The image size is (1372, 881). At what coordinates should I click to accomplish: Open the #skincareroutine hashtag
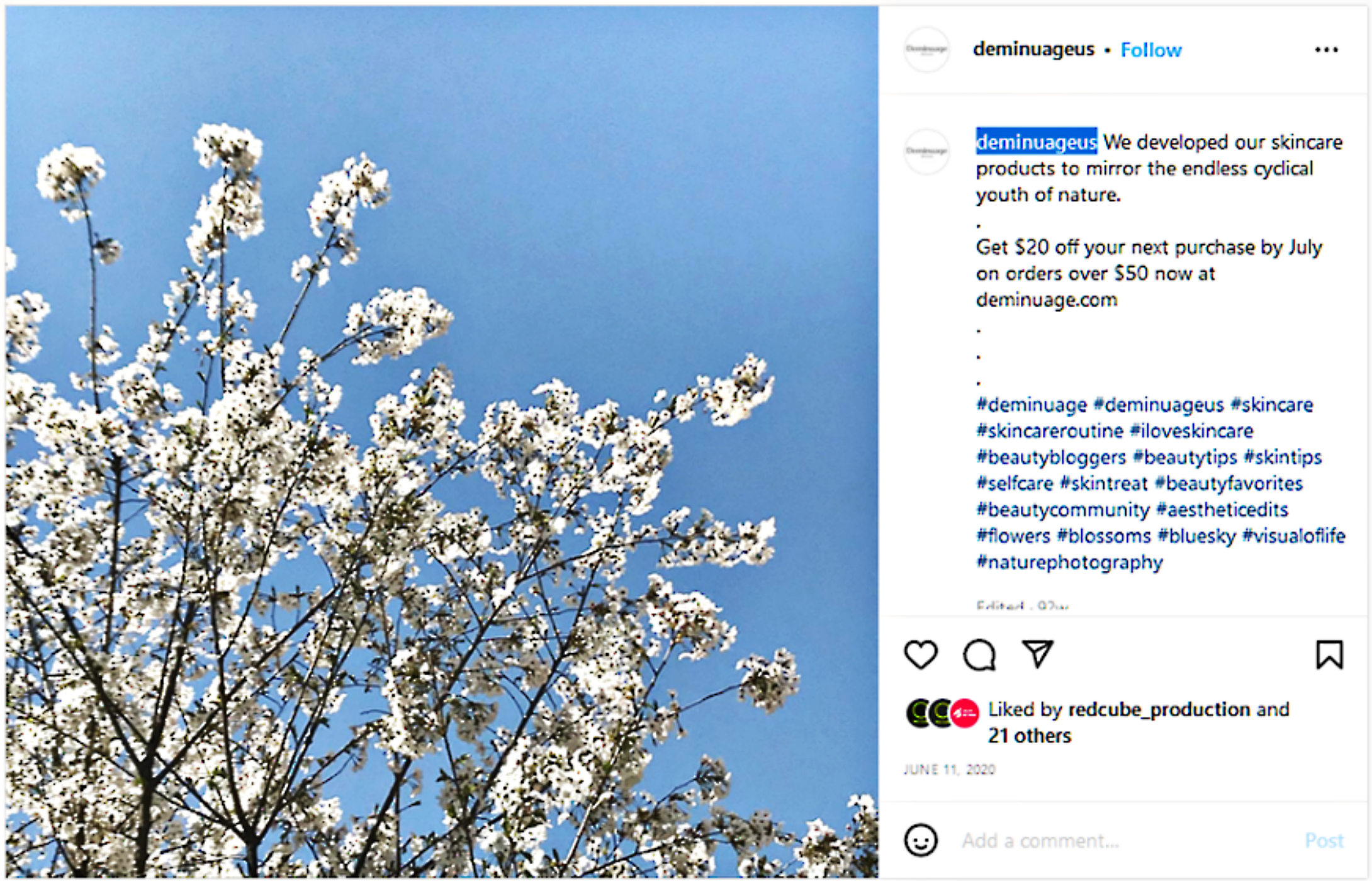click(x=1050, y=431)
